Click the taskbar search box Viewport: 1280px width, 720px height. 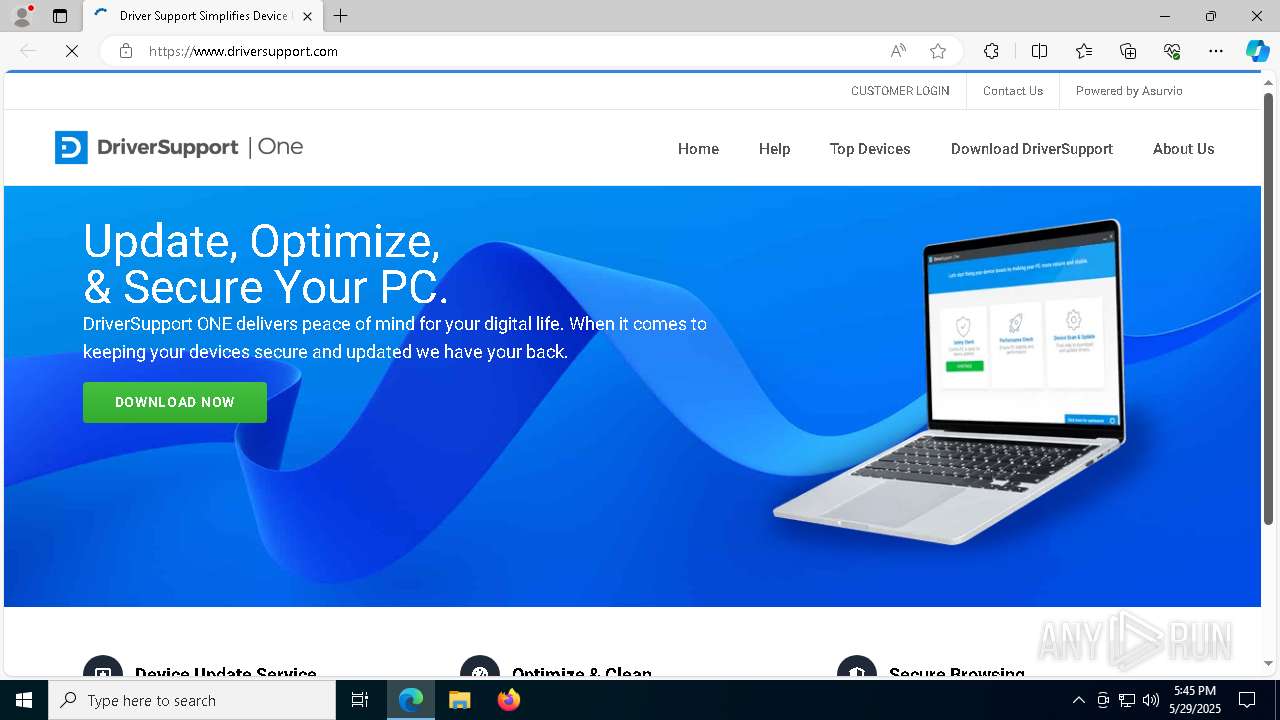click(192, 700)
